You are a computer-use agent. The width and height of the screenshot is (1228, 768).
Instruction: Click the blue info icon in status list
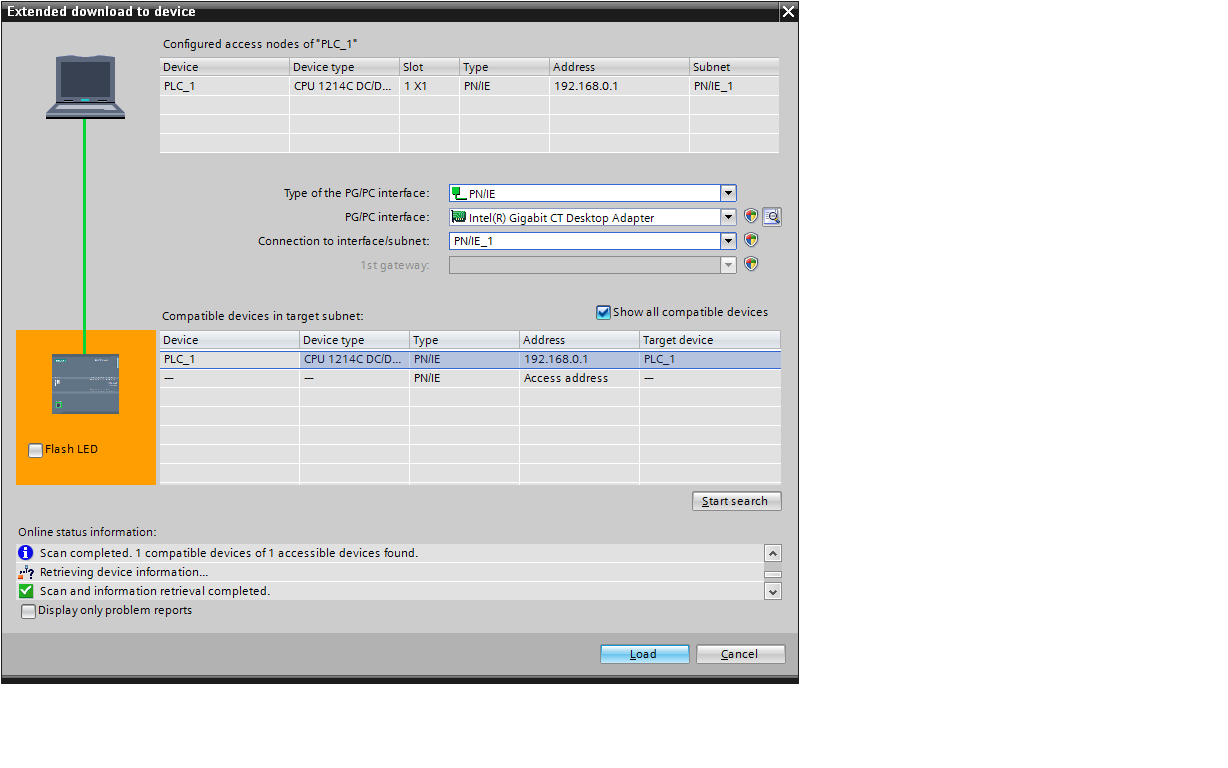pos(27,552)
